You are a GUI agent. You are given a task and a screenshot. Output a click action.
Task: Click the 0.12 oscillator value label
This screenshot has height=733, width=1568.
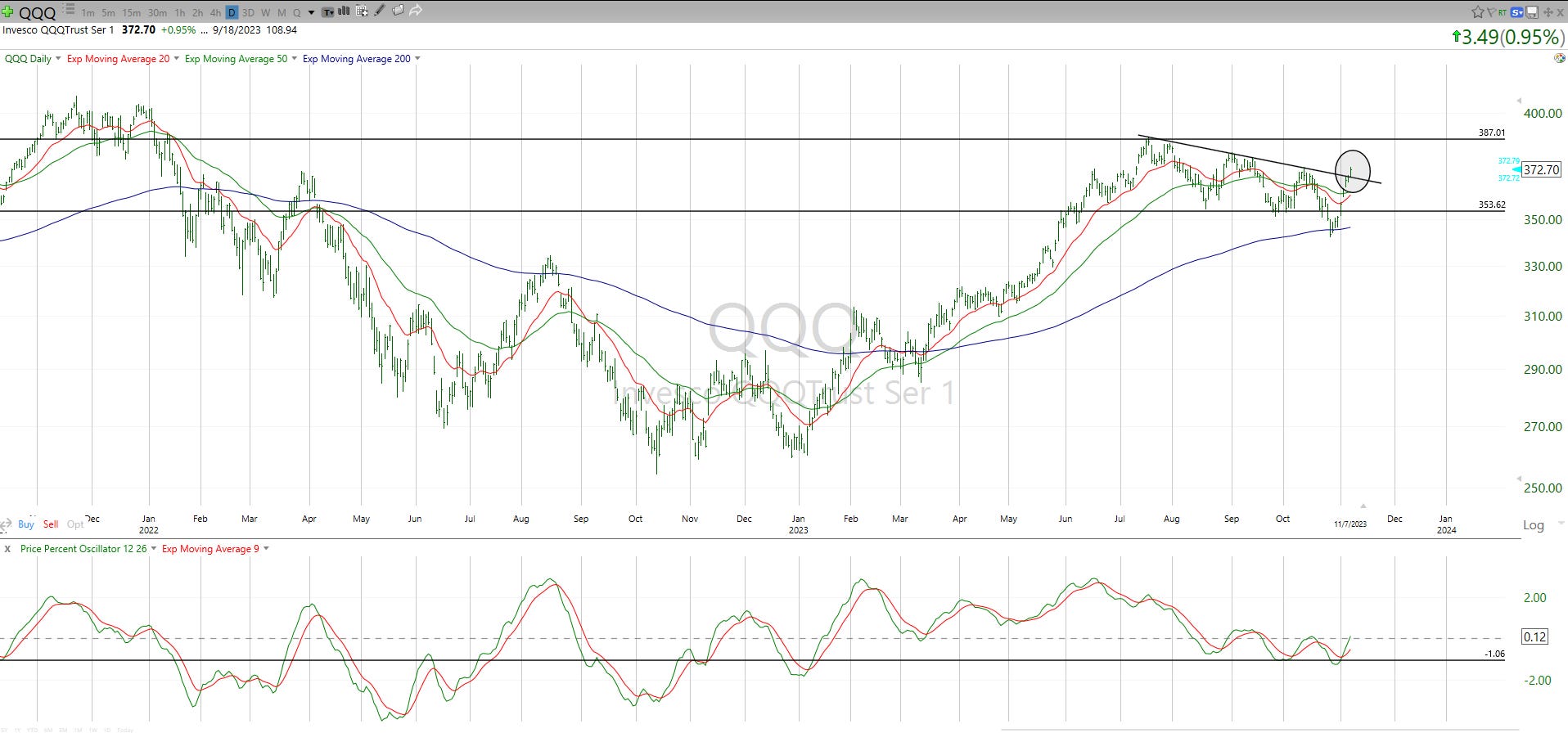(1534, 636)
